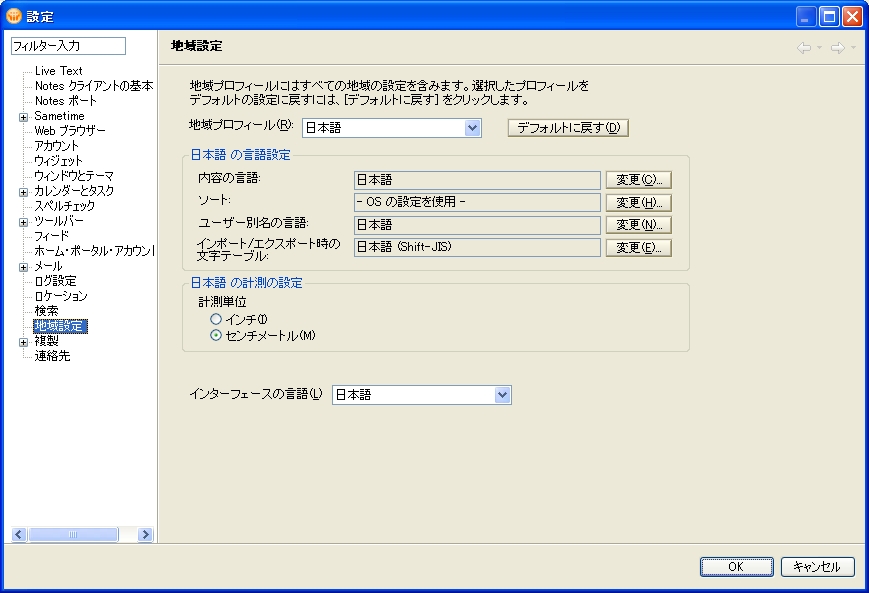Image resolution: width=869 pixels, height=593 pixels.
Task: Expand the メール tree node
Action: tap(23, 267)
